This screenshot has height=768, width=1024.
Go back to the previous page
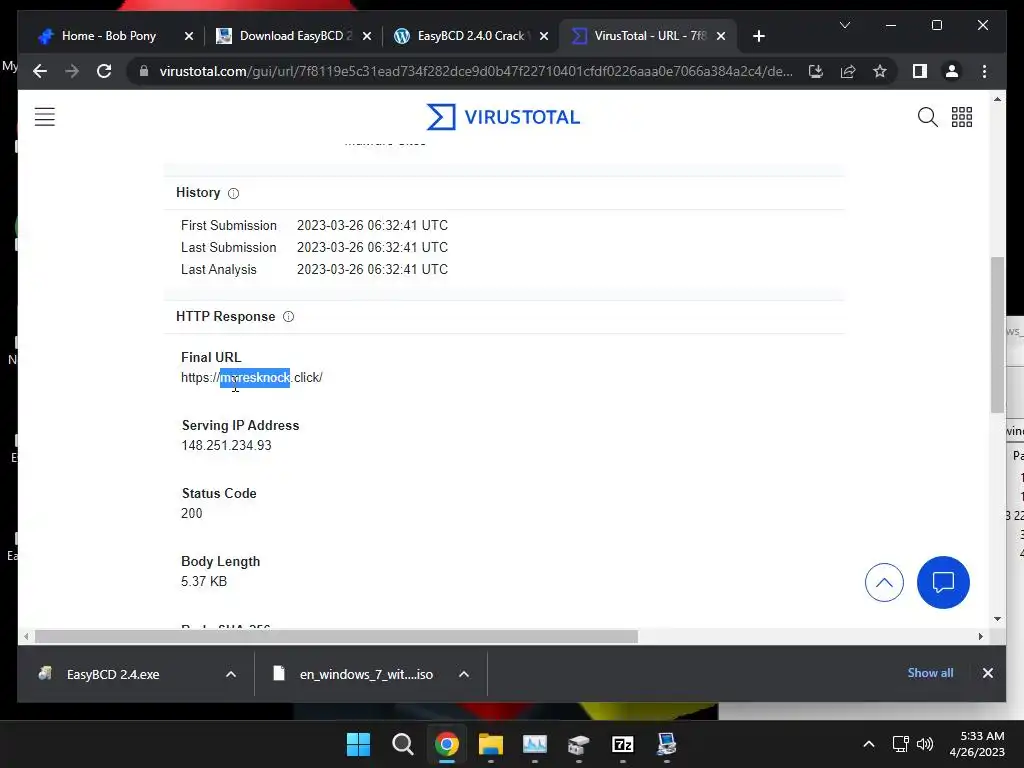(40, 71)
